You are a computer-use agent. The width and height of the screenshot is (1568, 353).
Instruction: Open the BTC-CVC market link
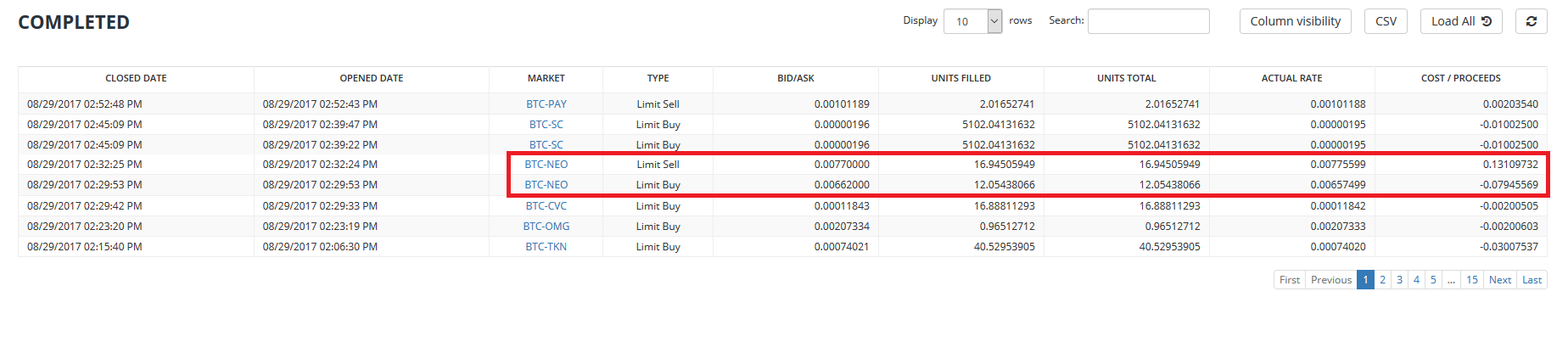pyautogui.click(x=546, y=206)
